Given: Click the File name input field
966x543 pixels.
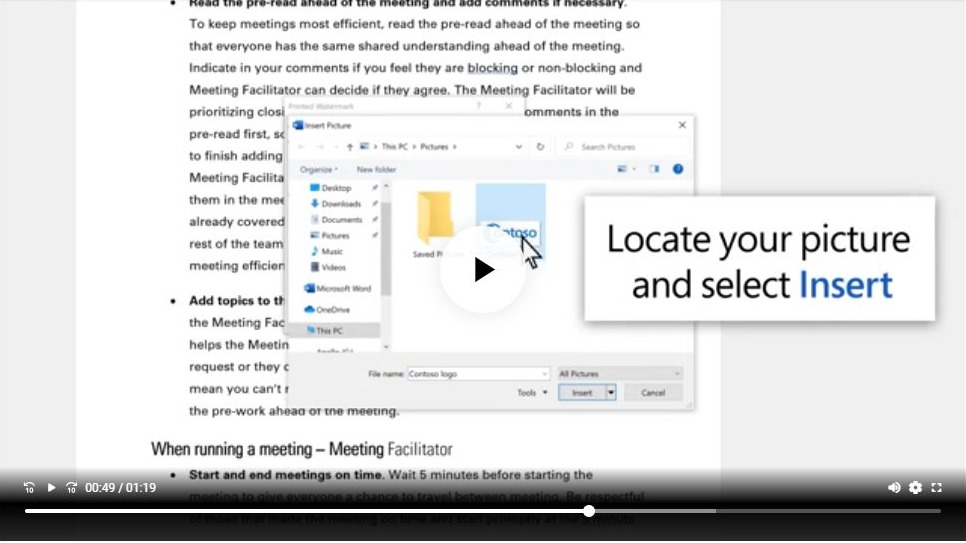Looking at the screenshot, I should click(x=478, y=374).
